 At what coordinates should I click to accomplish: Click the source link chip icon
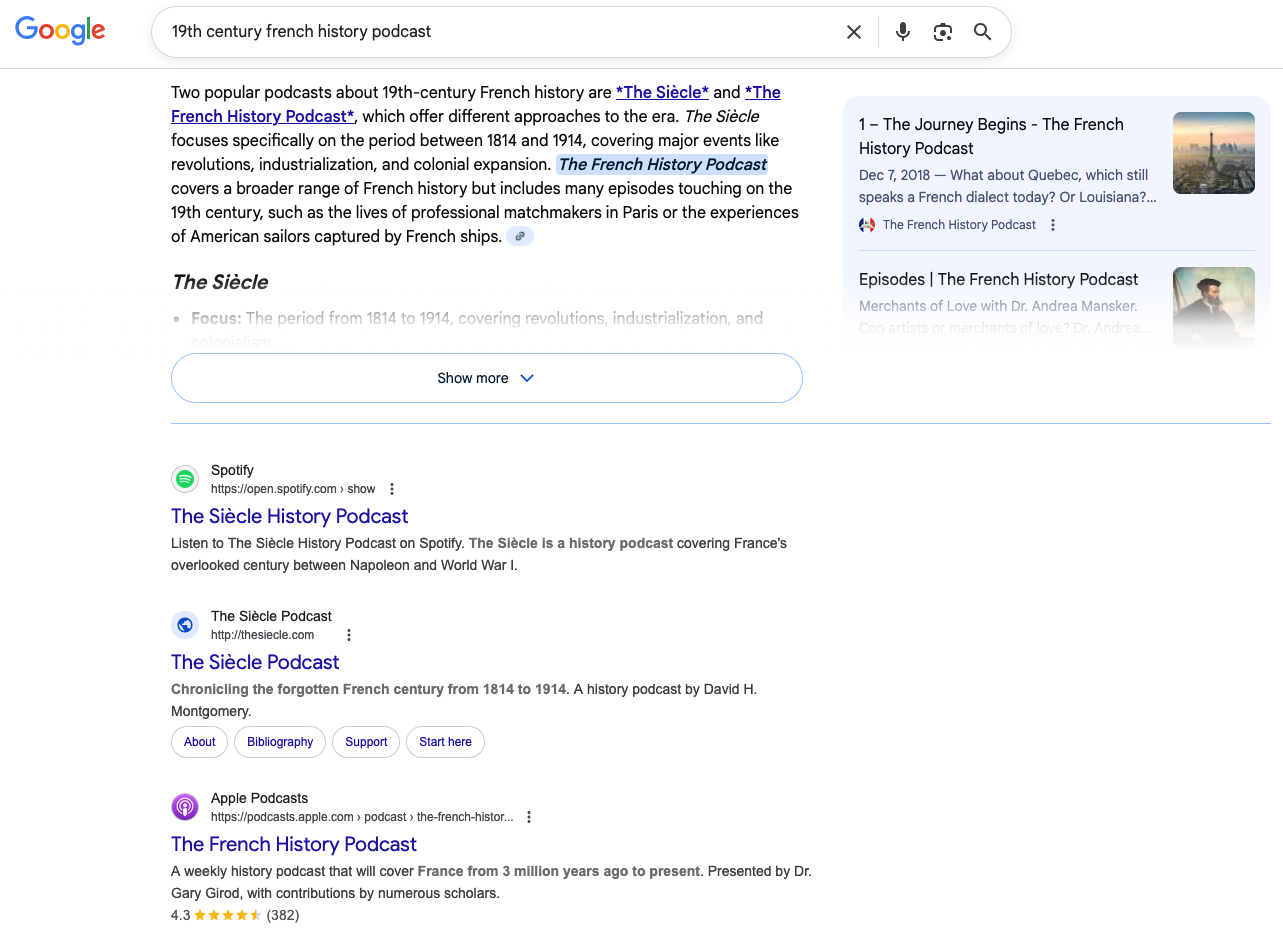tap(520, 237)
